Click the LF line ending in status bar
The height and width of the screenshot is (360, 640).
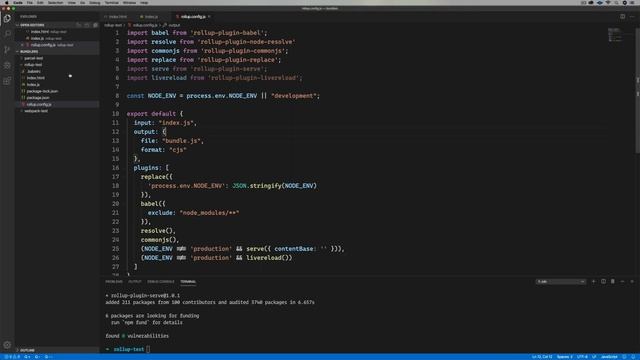click(x=594, y=357)
